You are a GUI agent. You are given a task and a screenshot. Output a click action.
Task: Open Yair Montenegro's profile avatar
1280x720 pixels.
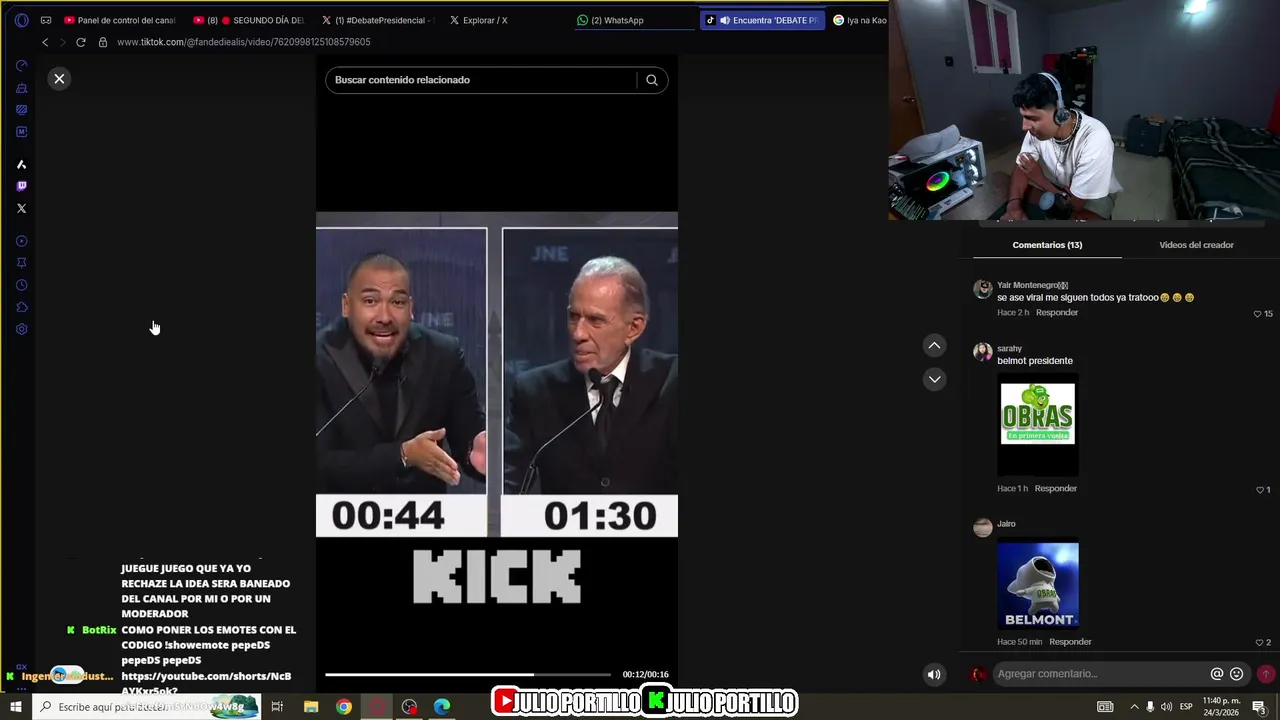click(983, 290)
